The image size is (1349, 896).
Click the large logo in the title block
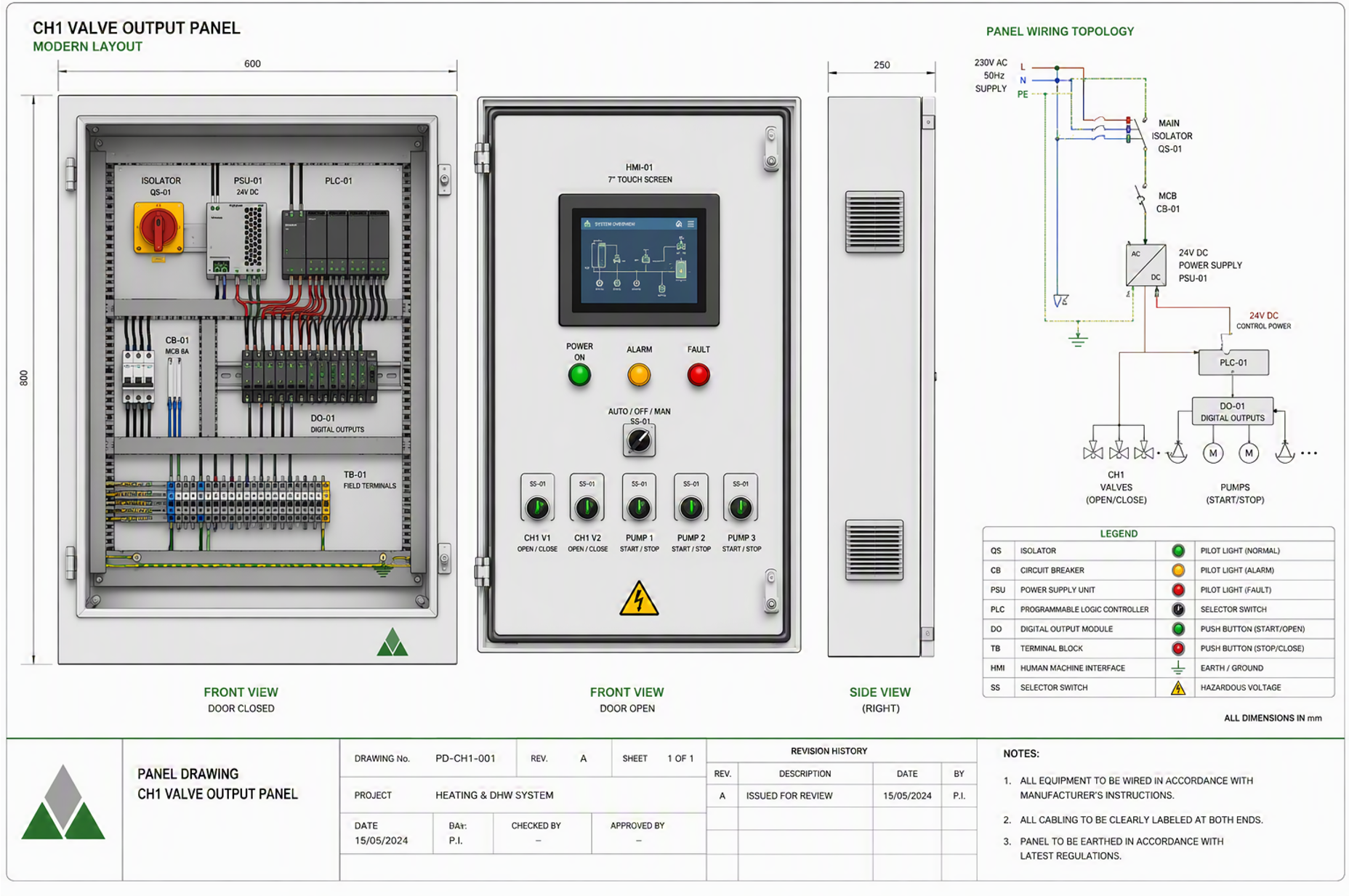tap(63, 802)
